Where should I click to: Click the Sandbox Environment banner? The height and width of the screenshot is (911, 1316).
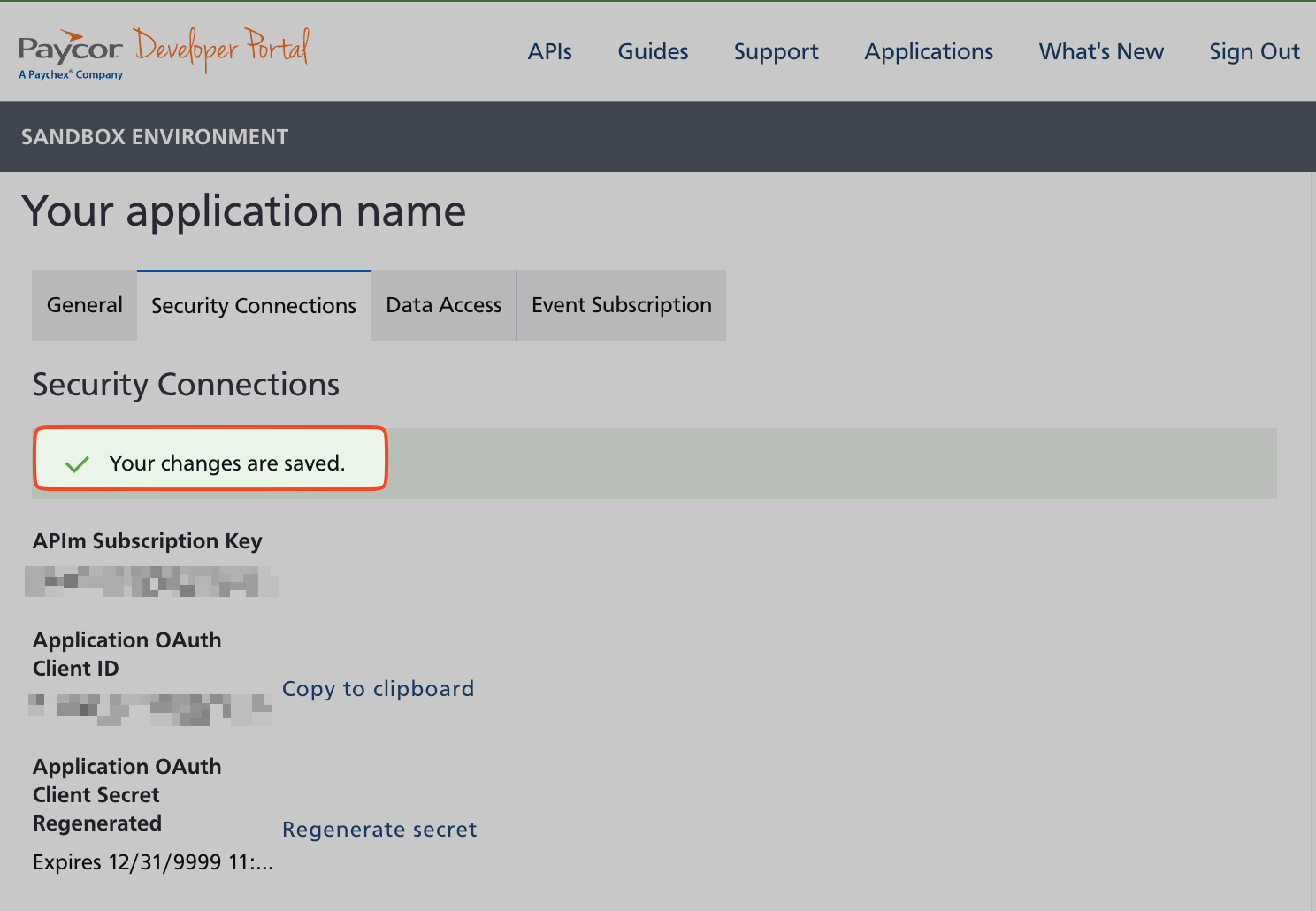[155, 137]
